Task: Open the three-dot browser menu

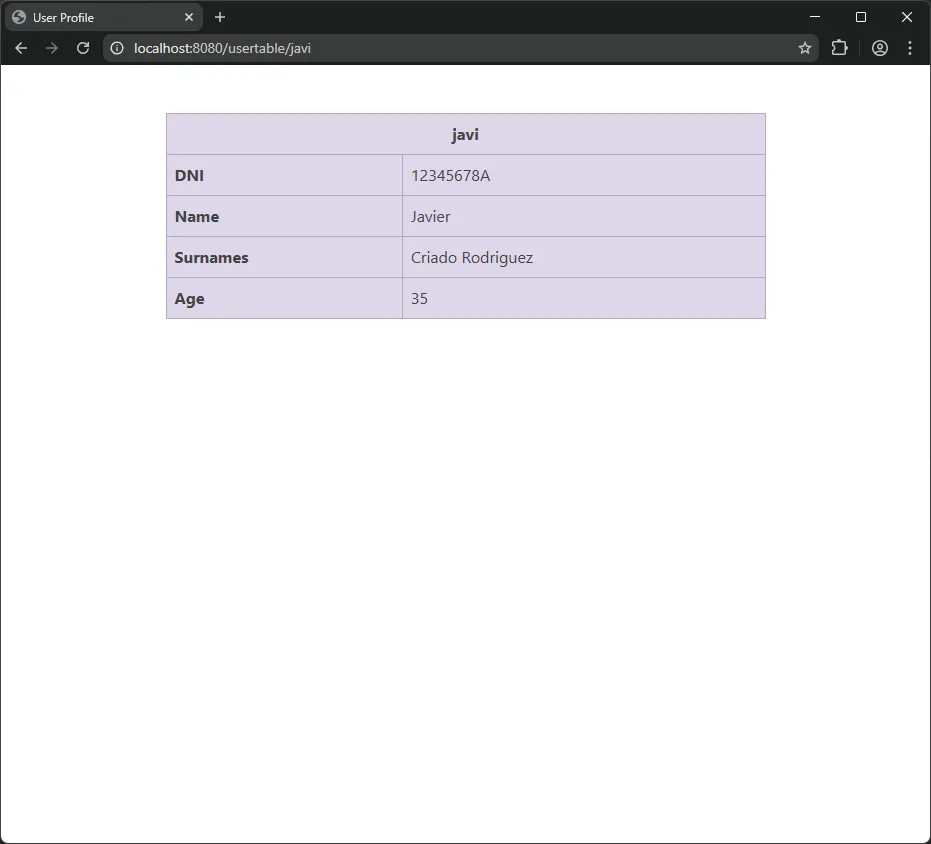Action: click(910, 47)
